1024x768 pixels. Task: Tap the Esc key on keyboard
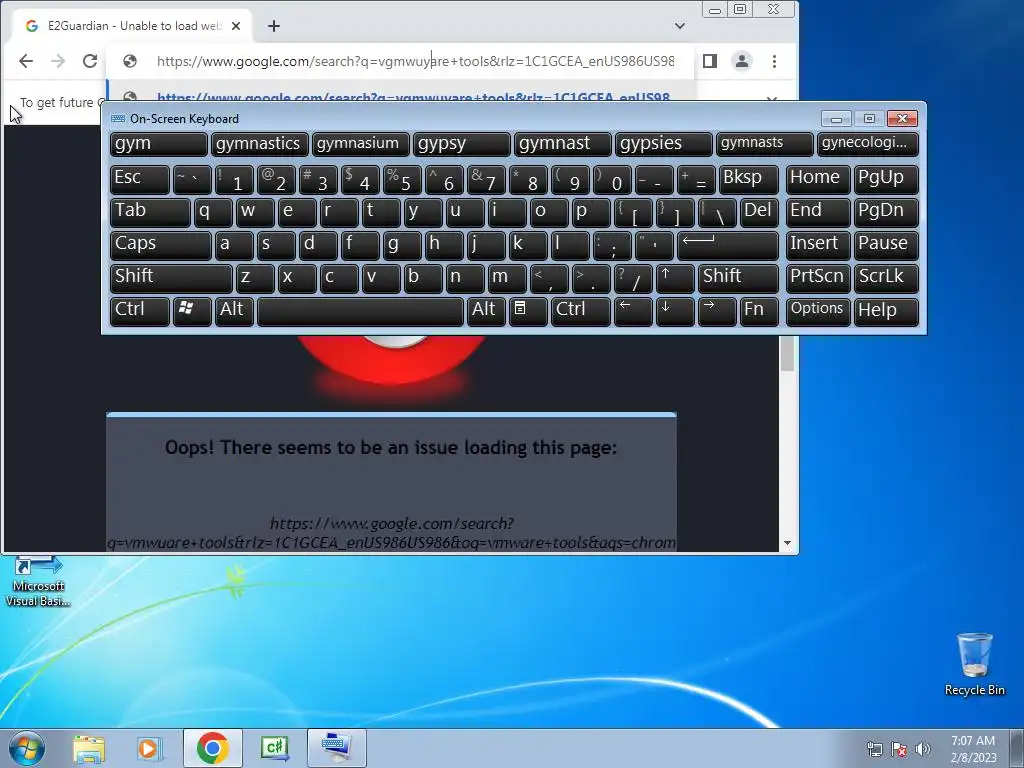tap(140, 179)
